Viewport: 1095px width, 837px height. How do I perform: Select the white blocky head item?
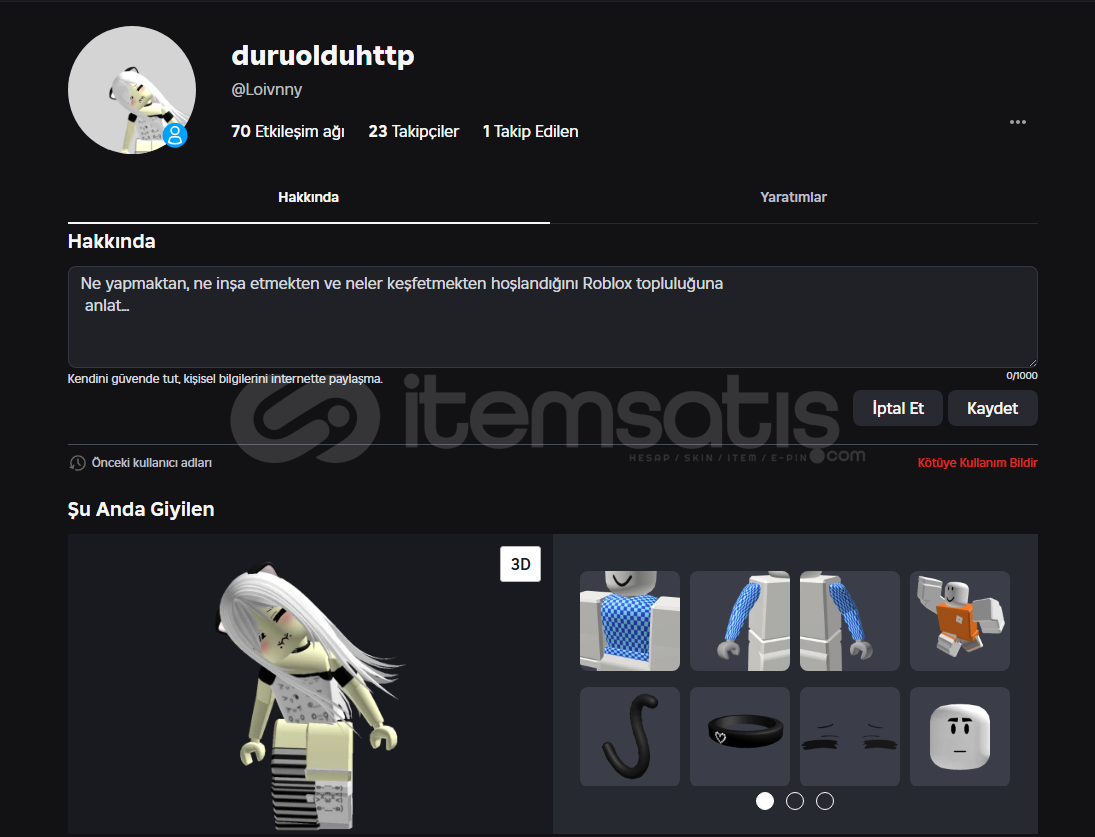click(960, 736)
